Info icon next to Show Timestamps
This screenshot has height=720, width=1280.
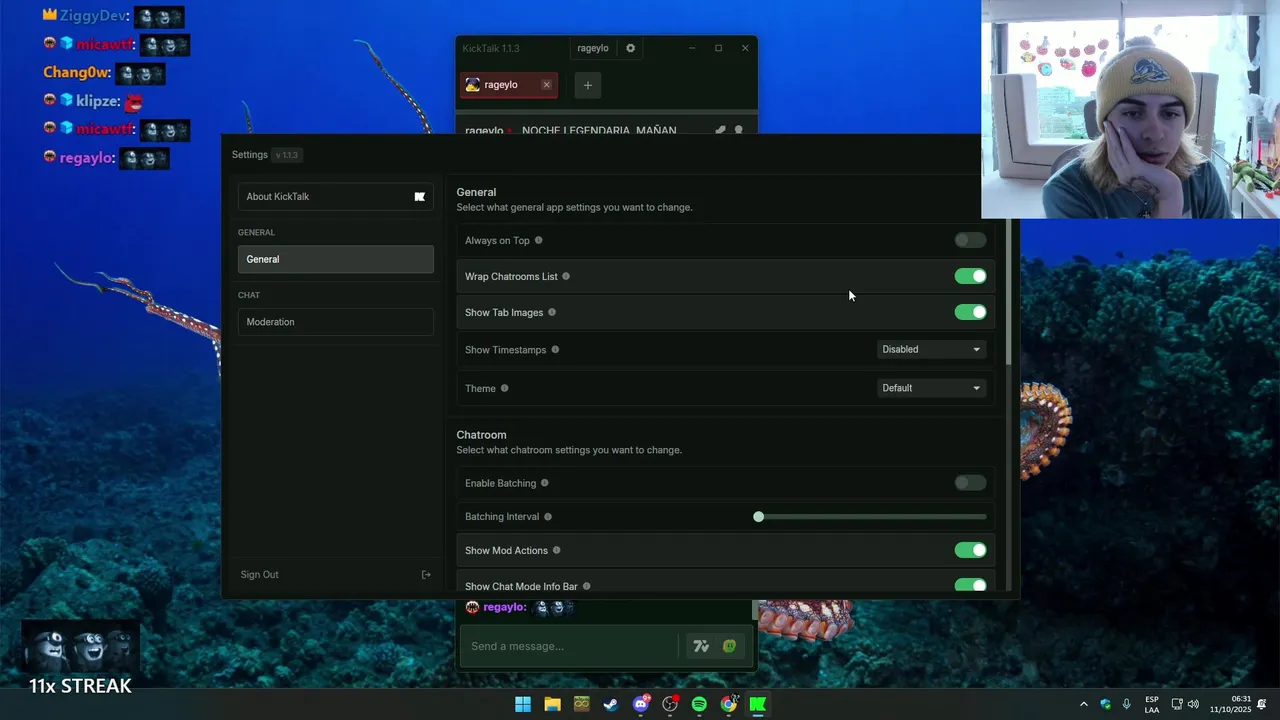pyautogui.click(x=555, y=350)
